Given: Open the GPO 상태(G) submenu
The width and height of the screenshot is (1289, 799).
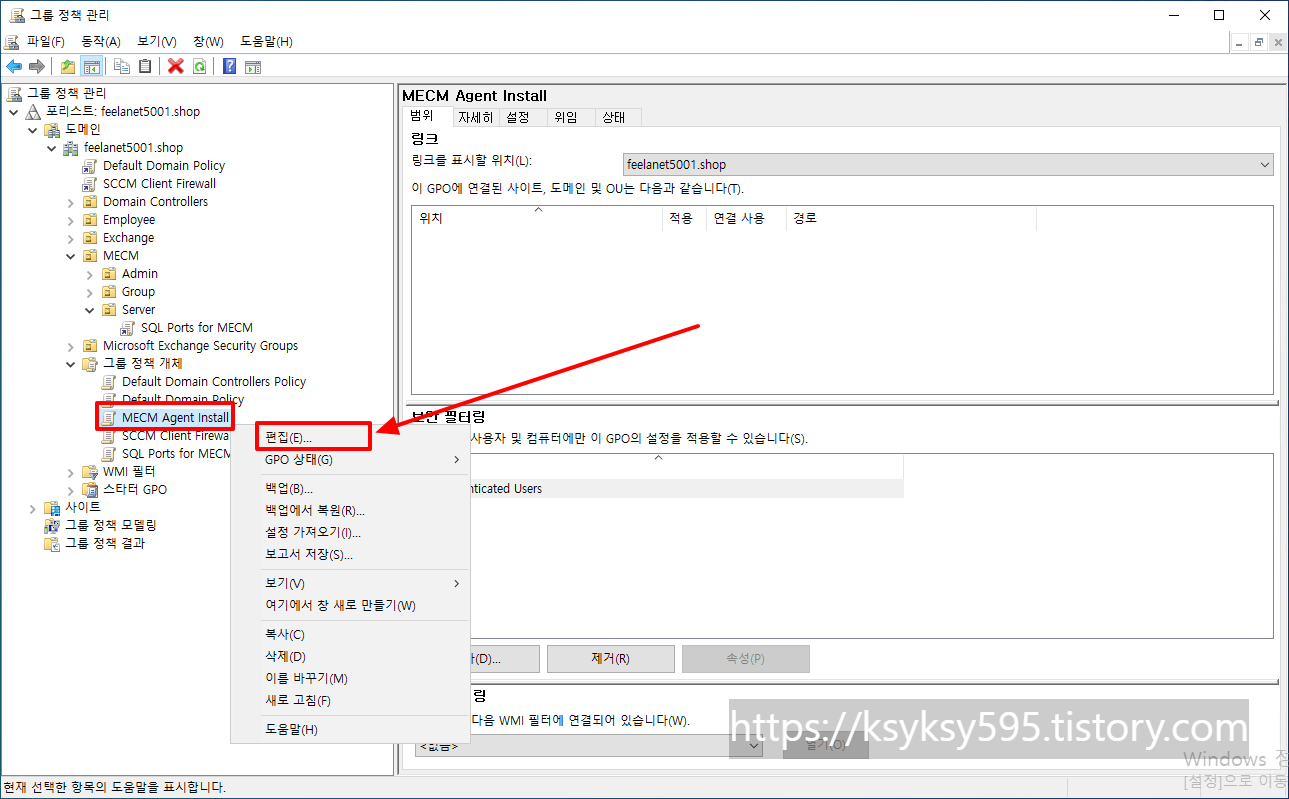Looking at the screenshot, I should [x=350, y=460].
